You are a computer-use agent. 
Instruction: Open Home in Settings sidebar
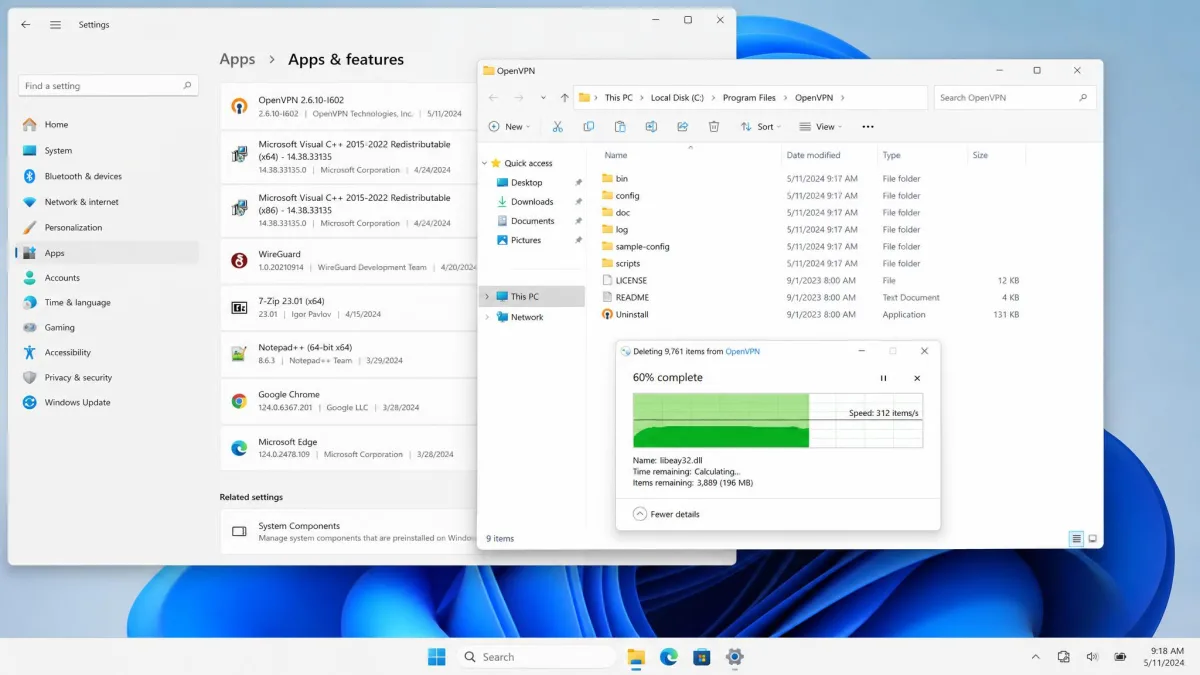coord(108,124)
